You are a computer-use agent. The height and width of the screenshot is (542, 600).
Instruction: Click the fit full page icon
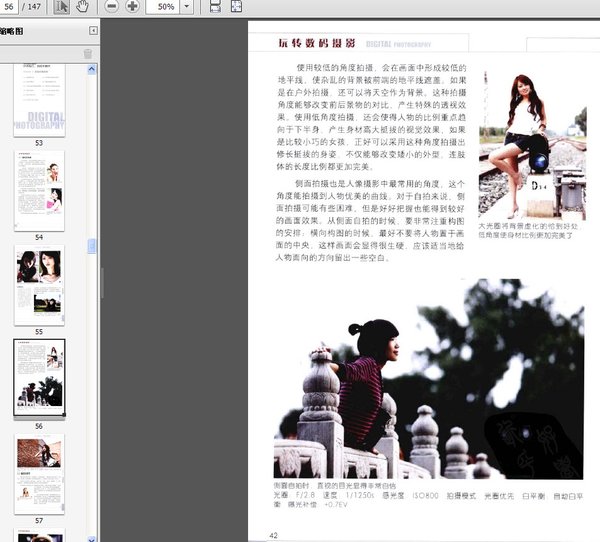pyautogui.click(x=239, y=6)
